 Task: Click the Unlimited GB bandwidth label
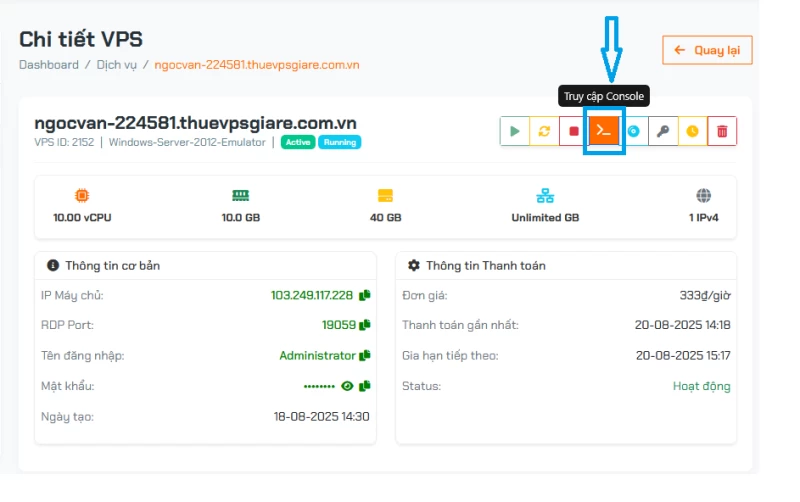545,217
